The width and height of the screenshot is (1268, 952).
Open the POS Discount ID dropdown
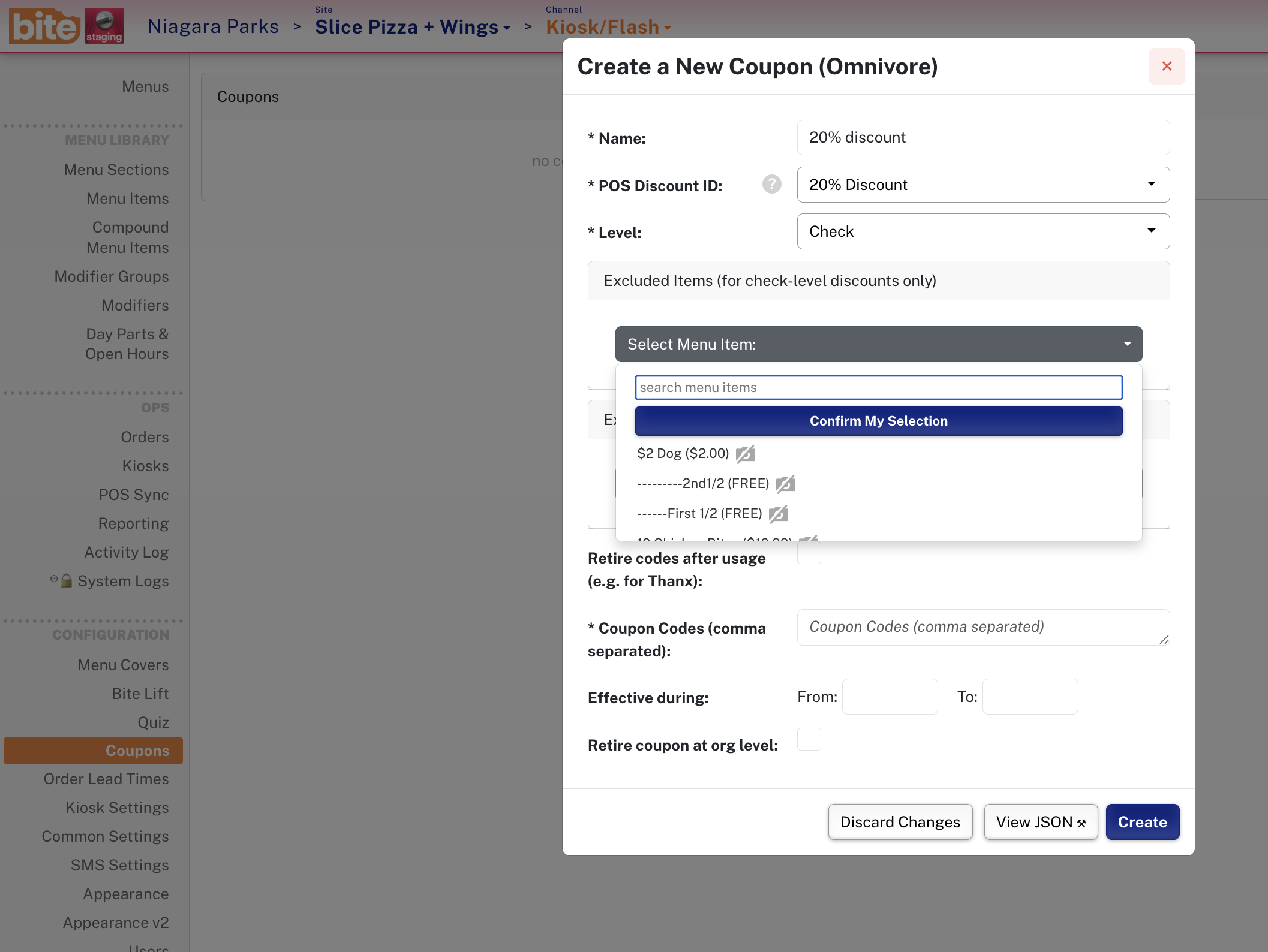pos(983,185)
